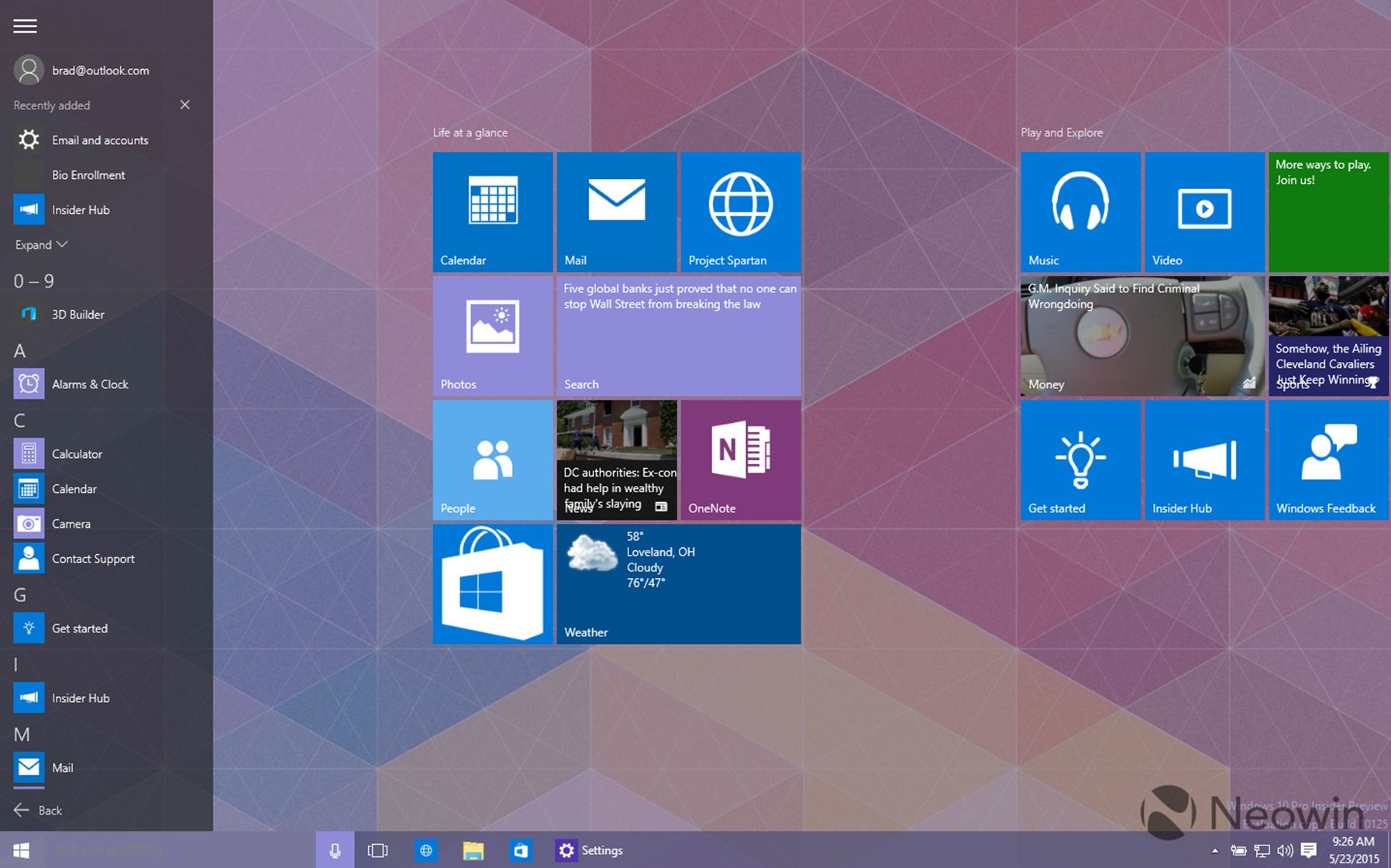
Task: Open the Windows Feedback tile
Action: (x=1327, y=460)
